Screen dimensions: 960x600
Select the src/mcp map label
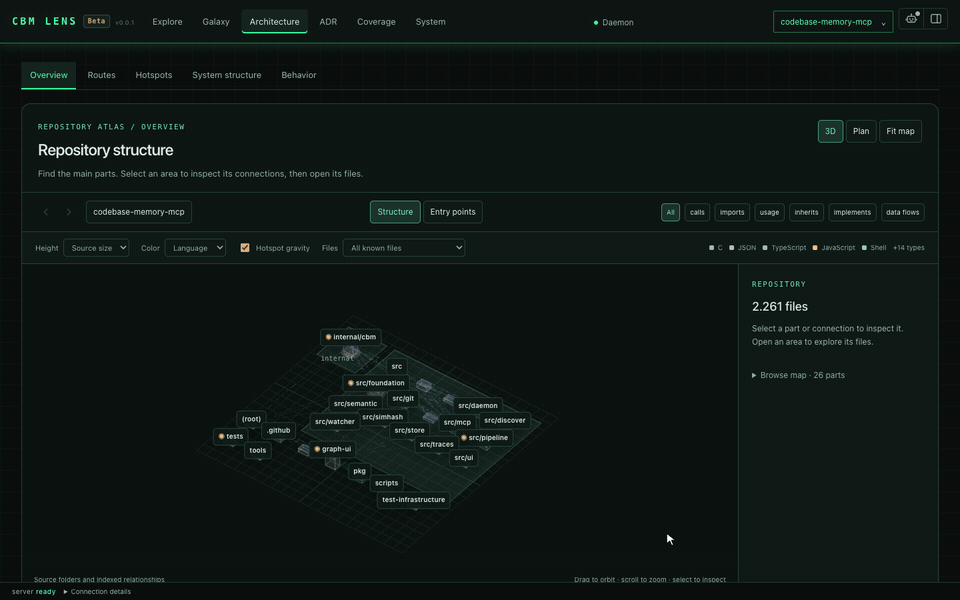click(457, 422)
